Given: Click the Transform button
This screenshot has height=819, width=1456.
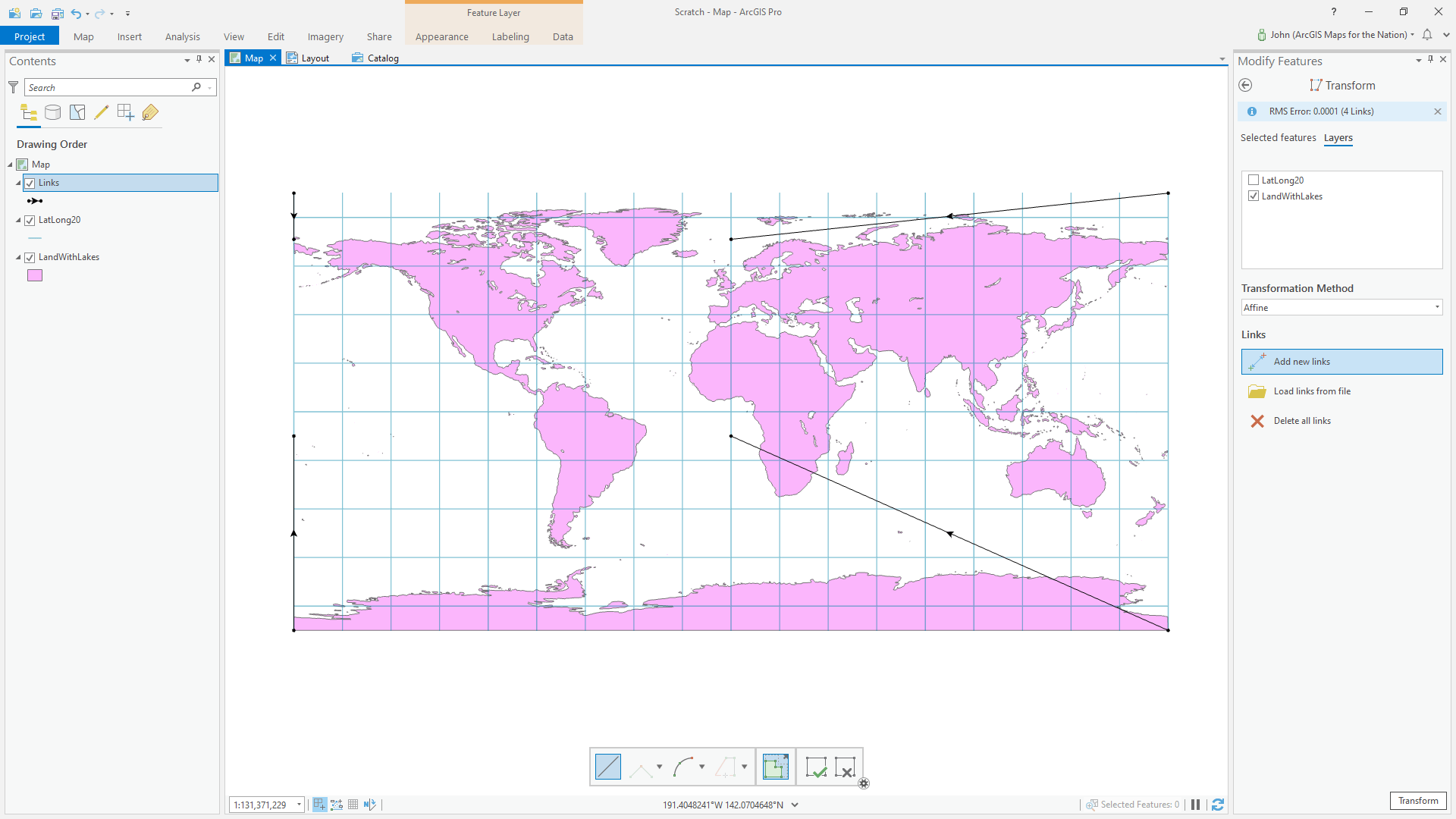Looking at the screenshot, I should click(1417, 801).
